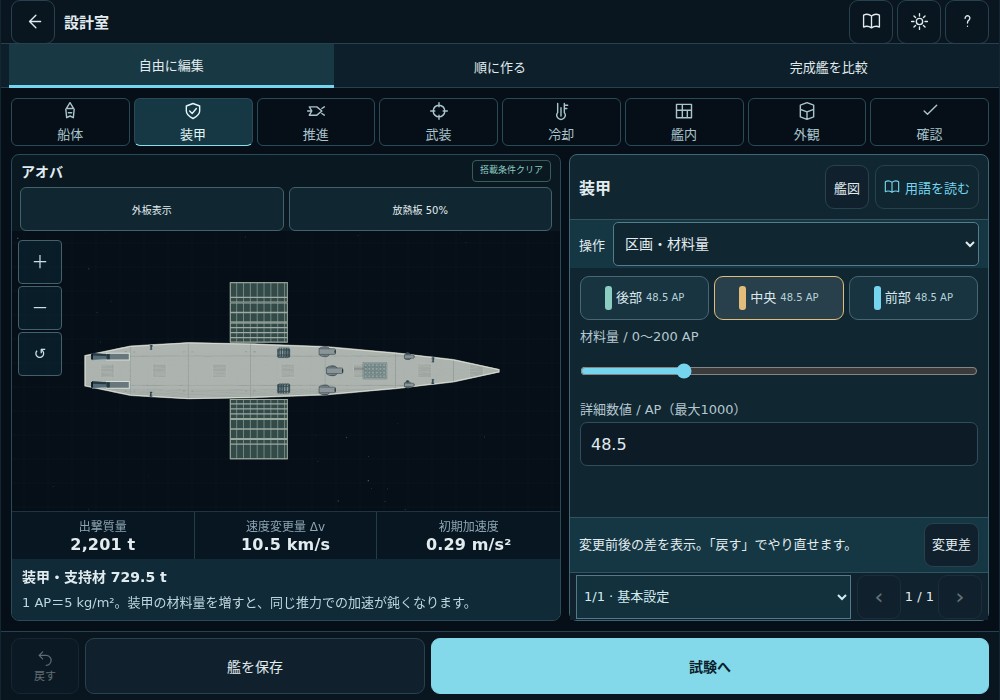
Task: Go back with the arrow next to 設計室
Action: (34, 22)
